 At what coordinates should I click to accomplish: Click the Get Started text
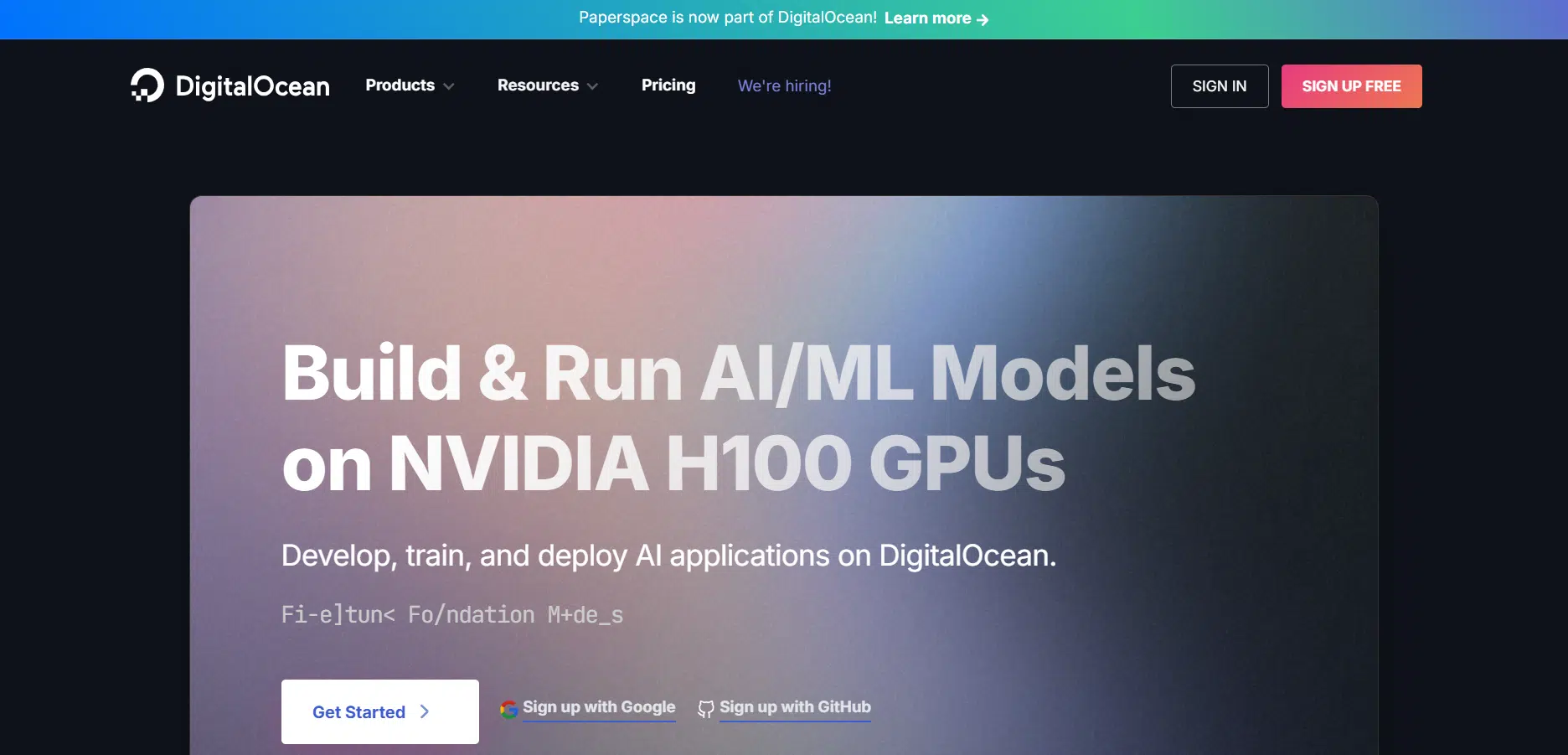(x=358, y=712)
